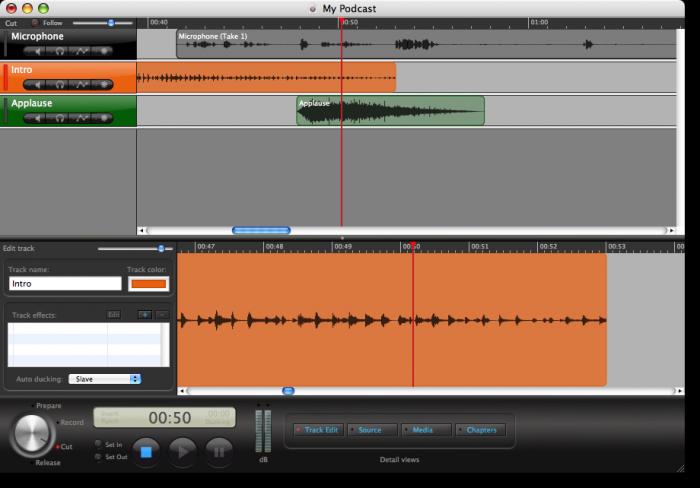The width and height of the screenshot is (700, 488).
Task: Open the Applause track volume curve
Action: click(x=81, y=118)
